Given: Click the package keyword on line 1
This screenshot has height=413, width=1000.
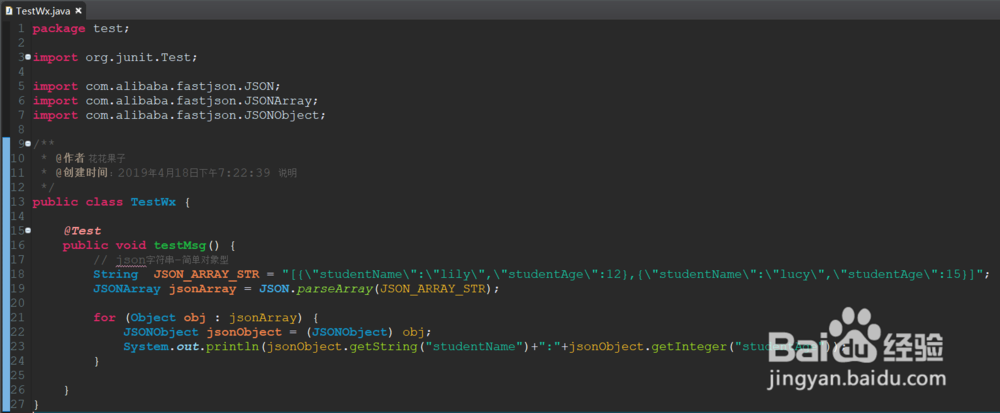Looking at the screenshot, I should click(x=59, y=28).
